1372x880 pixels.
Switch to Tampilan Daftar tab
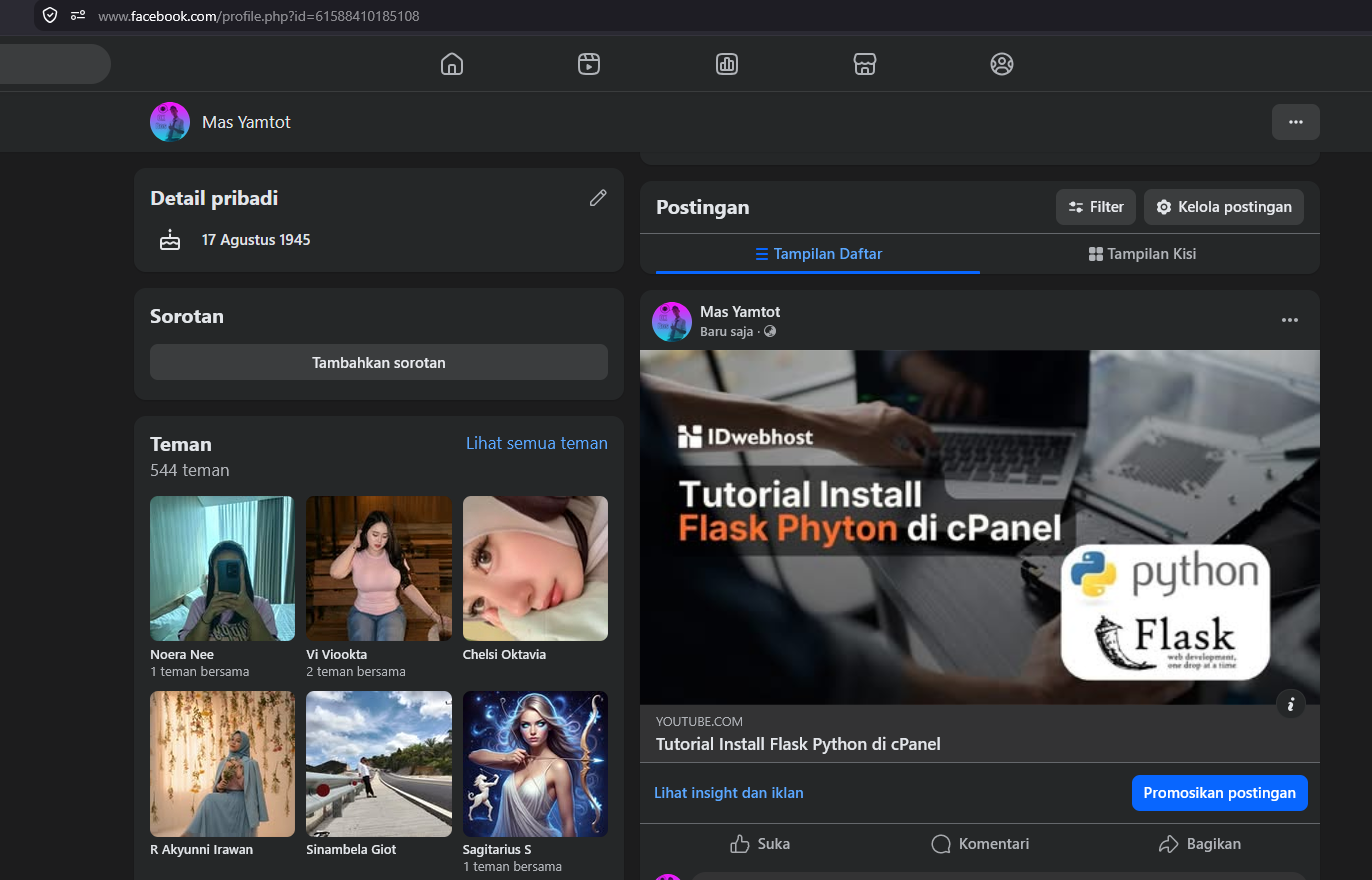click(818, 254)
